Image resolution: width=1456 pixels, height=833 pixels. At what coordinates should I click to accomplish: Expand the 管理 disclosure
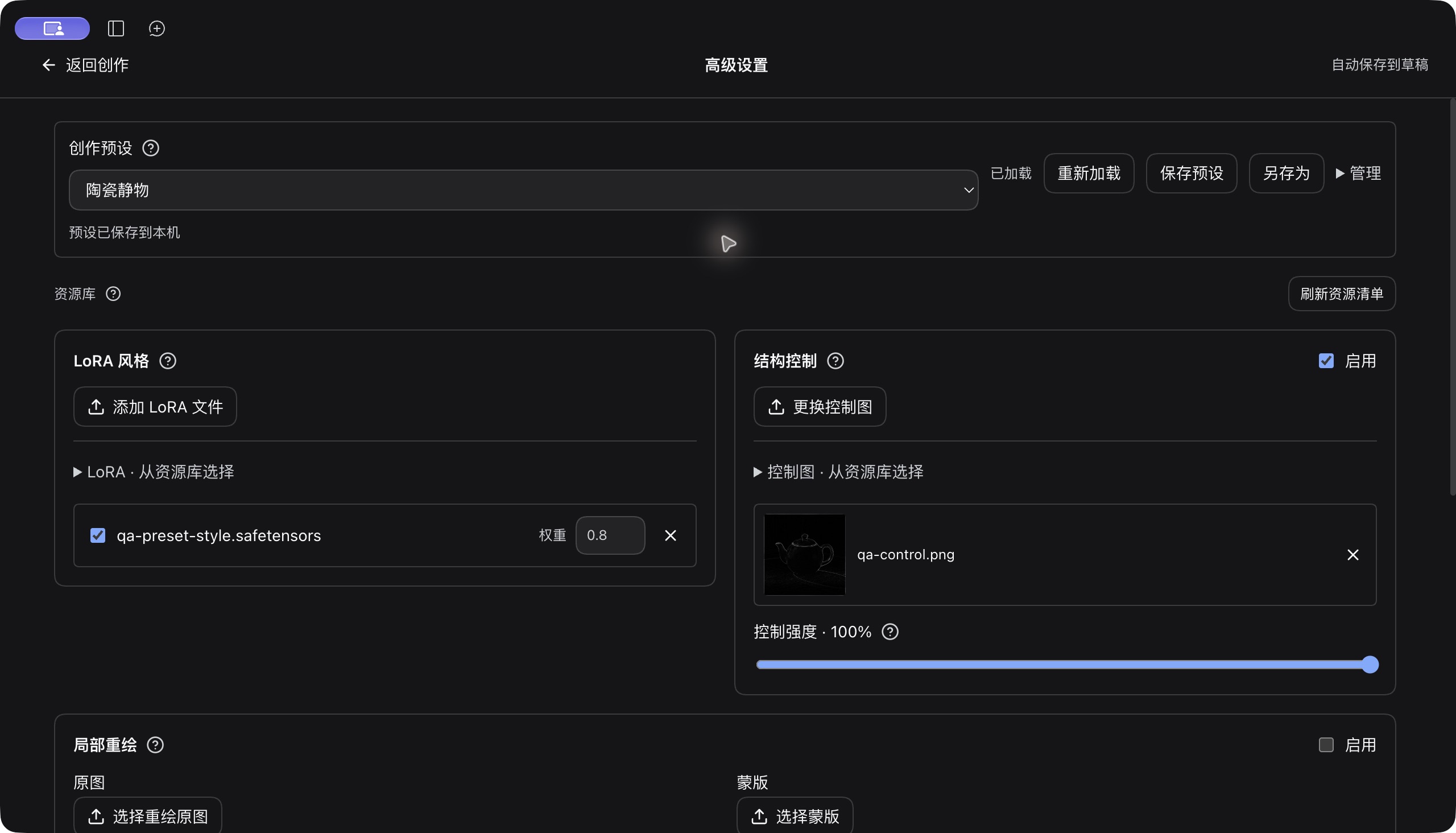point(1358,174)
